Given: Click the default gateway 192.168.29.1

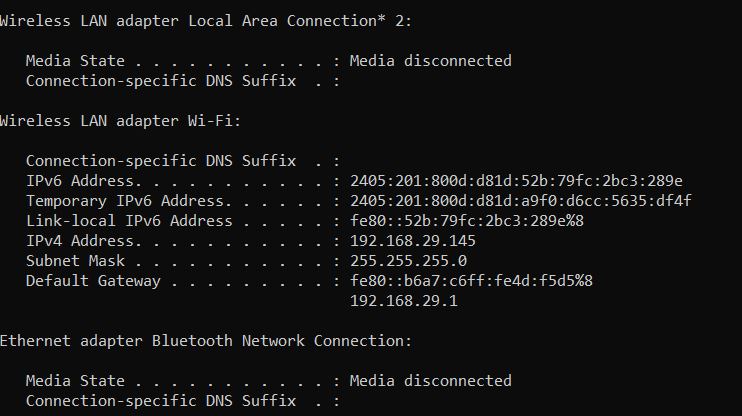Looking at the screenshot, I should (x=404, y=301).
